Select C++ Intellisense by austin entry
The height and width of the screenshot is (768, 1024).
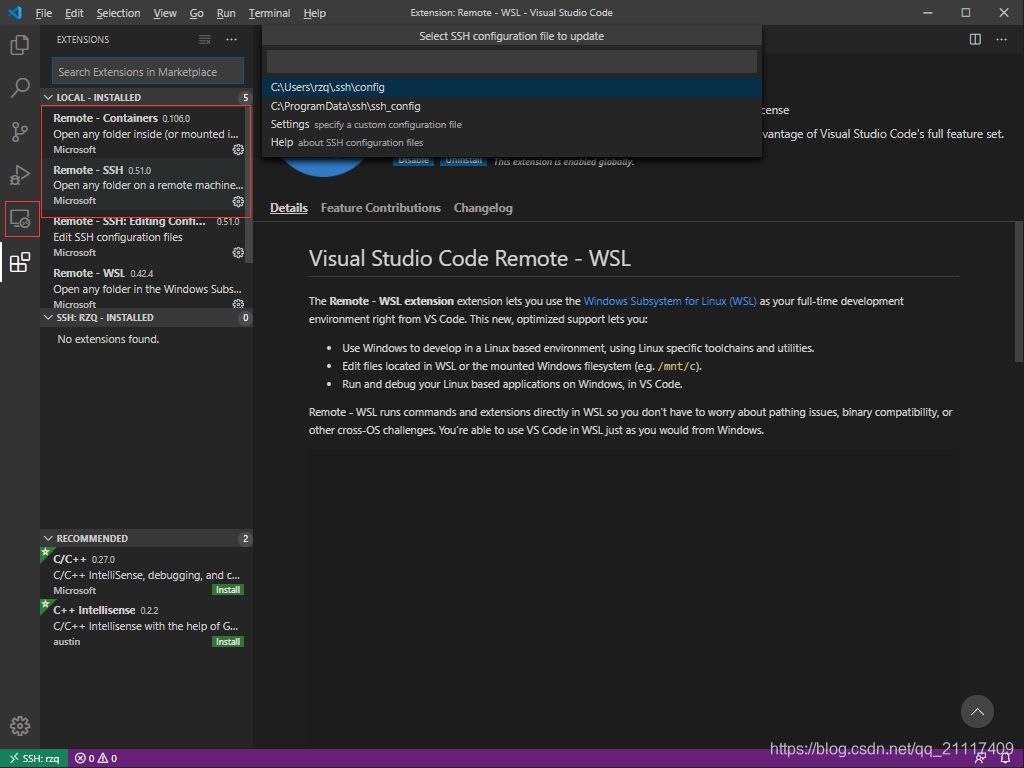pyautogui.click(x=146, y=626)
